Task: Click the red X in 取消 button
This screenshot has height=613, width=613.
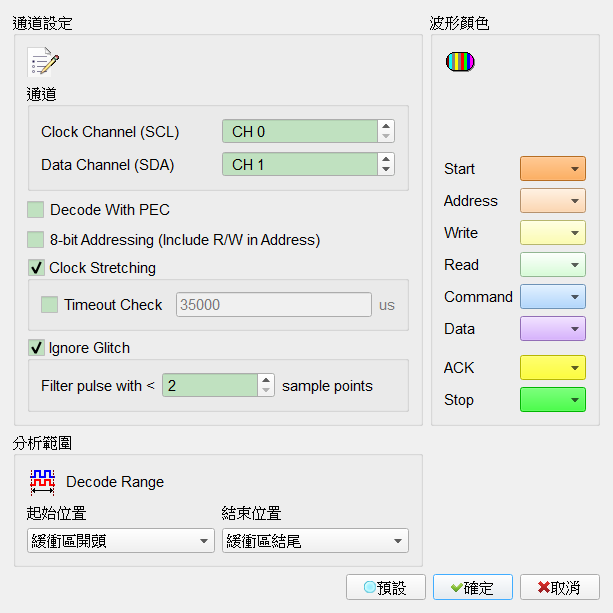Action: pos(544,587)
